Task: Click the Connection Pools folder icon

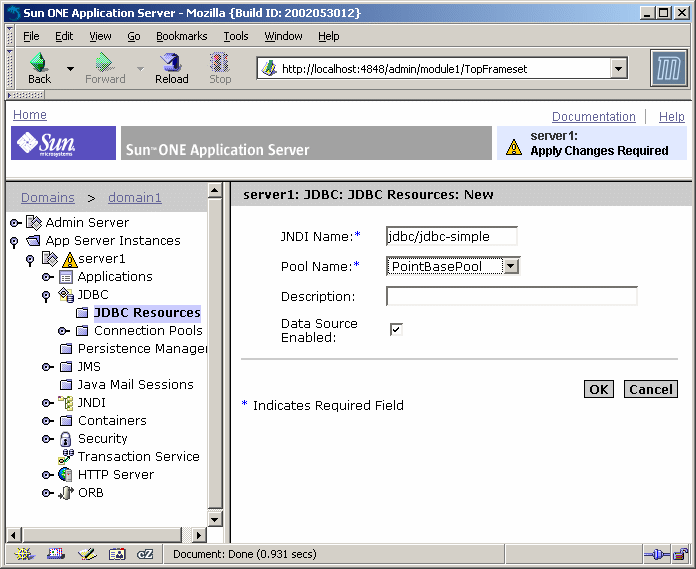Action: click(82, 331)
